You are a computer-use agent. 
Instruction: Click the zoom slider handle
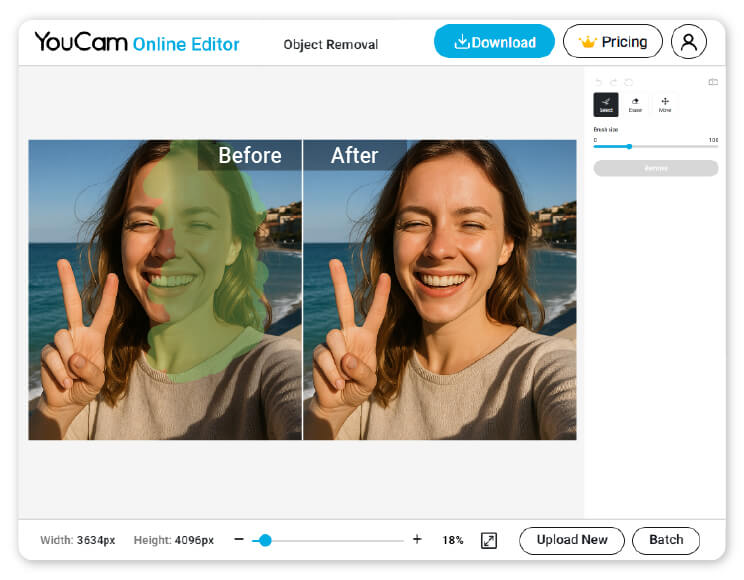(x=265, y=540)
